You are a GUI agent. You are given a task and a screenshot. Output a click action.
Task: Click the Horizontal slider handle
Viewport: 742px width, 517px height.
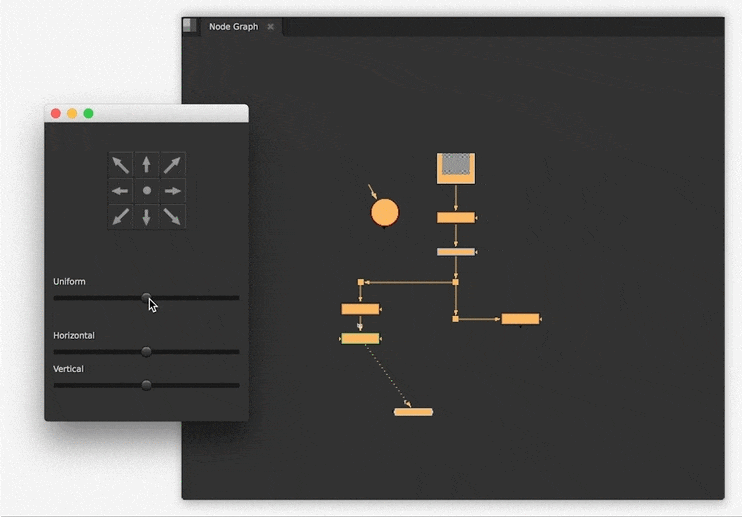pyautogui.click(x=147, y=352)
